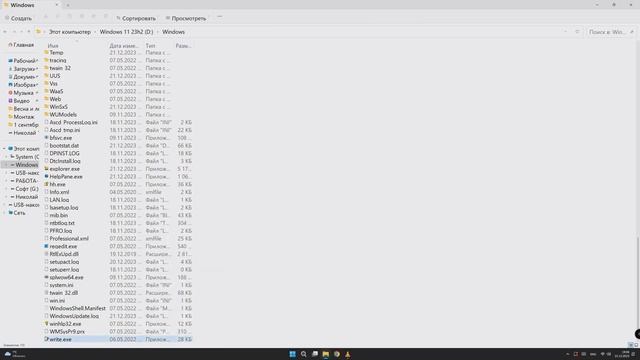640x360 pixels.
Task: Select the splwow64.exe file icon
Action: point(46,278)
